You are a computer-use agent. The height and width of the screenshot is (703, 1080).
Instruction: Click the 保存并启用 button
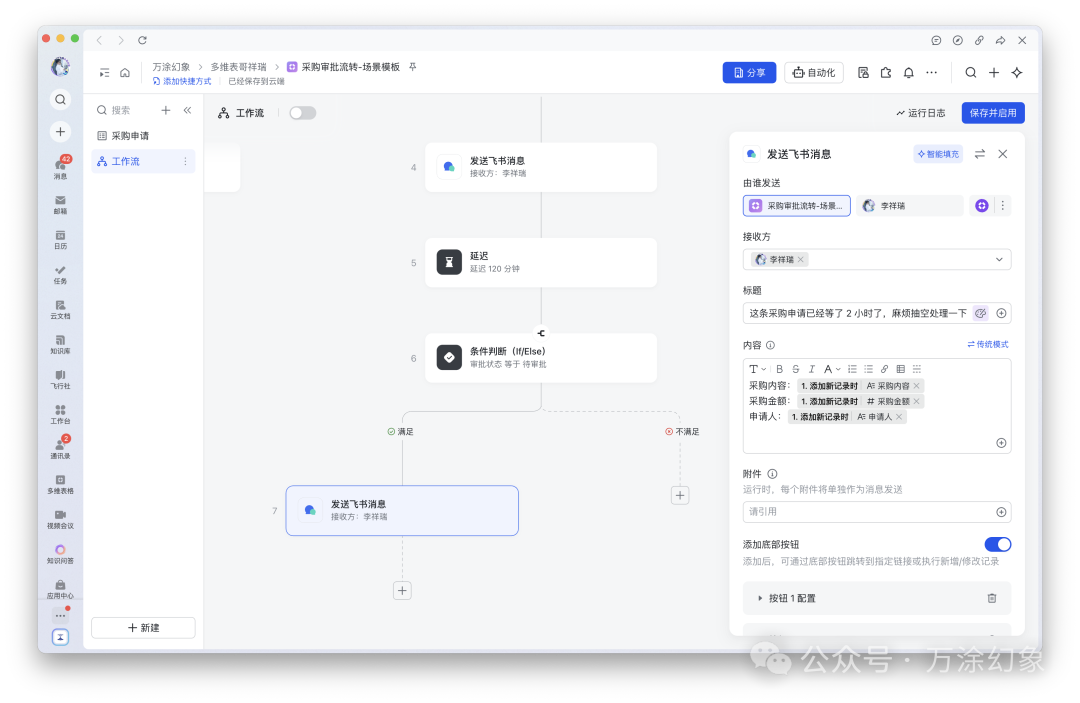[x=992, y=112]
